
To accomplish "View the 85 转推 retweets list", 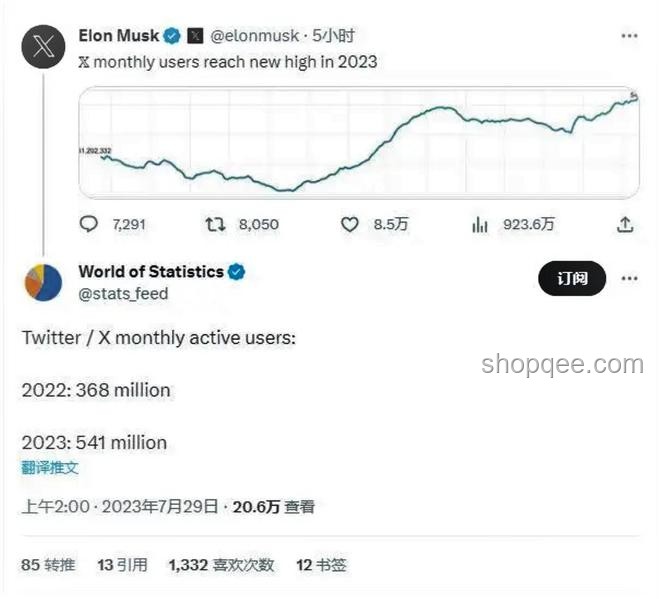I will (48, 565).
